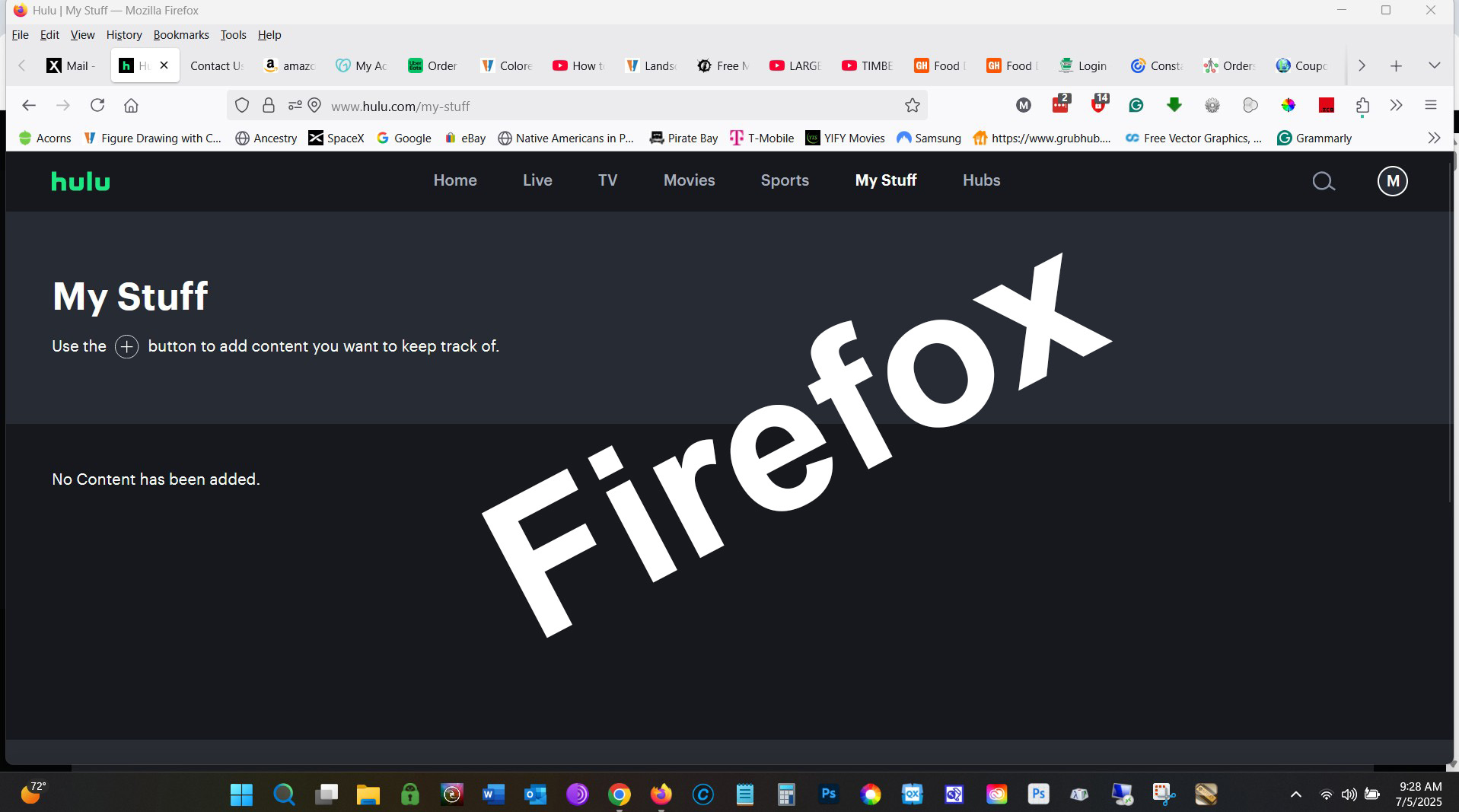
Task: Open Firefox extensions puzzle icon
Action: [1362, 106]
